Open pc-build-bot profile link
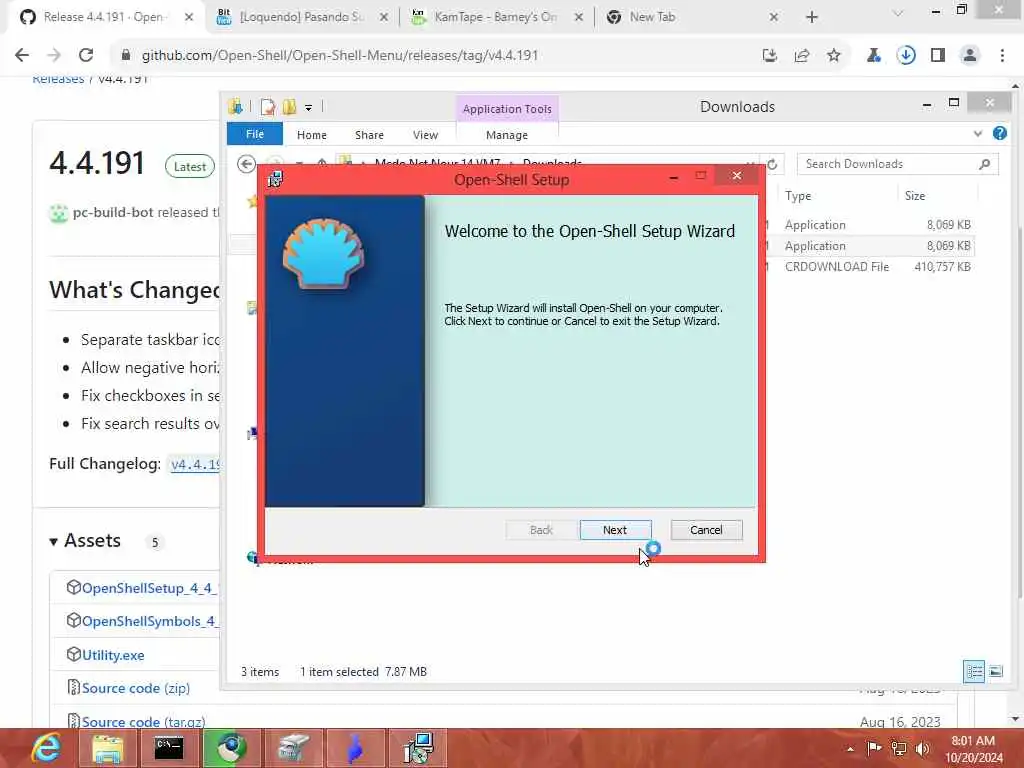Screen dimensions: 1024x768 (x=113, y=212)
